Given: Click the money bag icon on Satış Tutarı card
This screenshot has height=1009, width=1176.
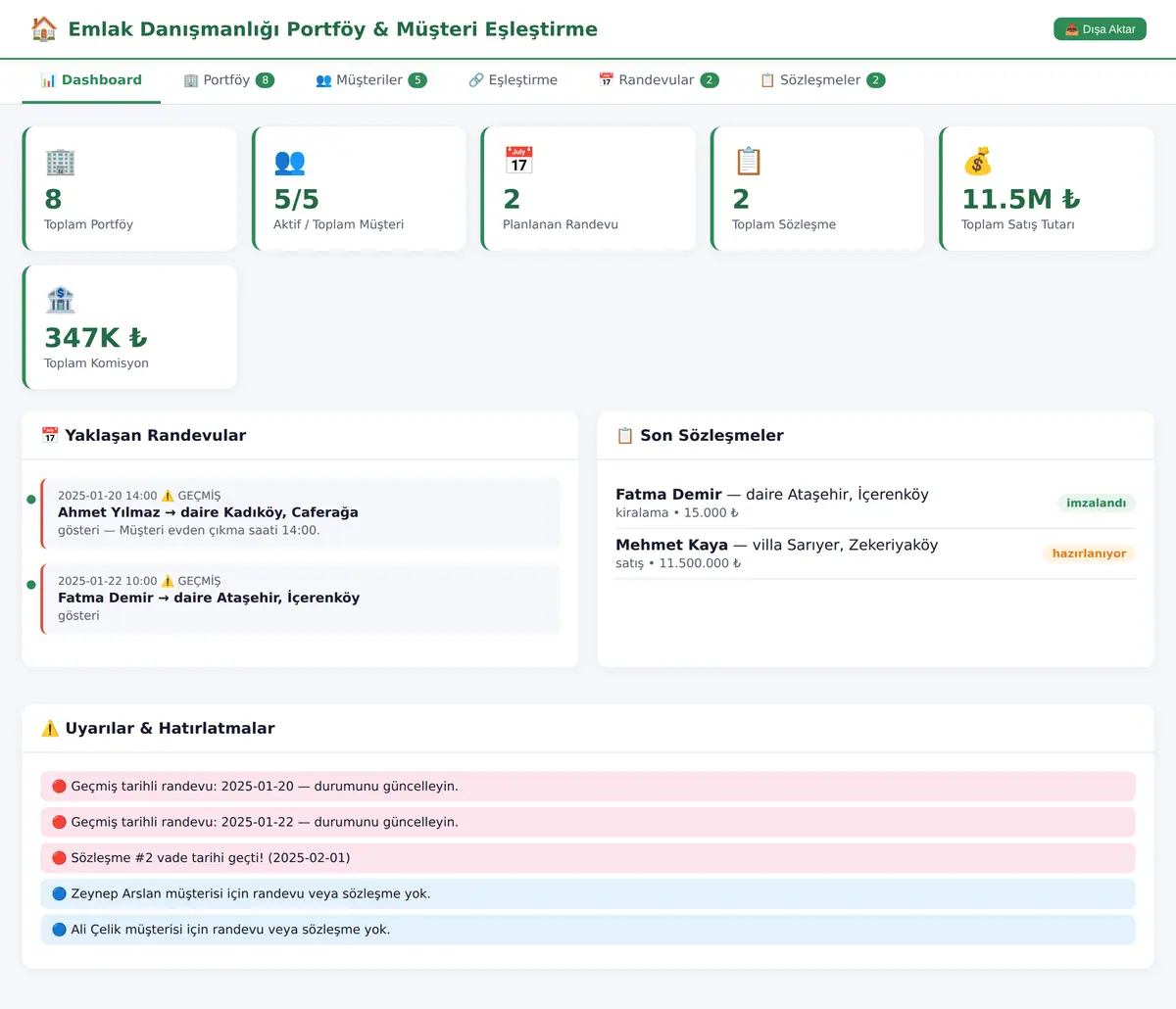Looking at the screenshot, I should [977, 162].
